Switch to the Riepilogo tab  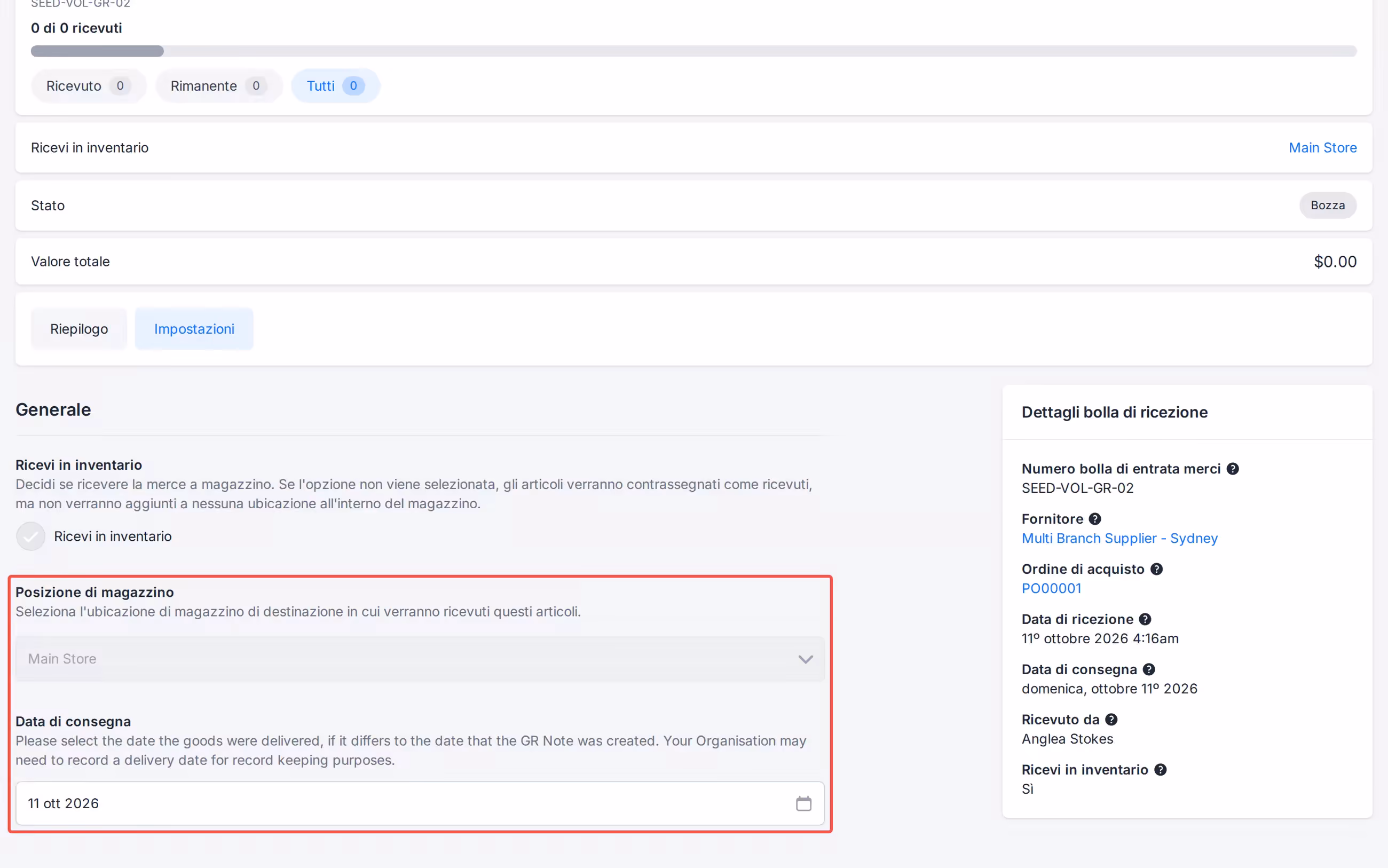(79, 329)
